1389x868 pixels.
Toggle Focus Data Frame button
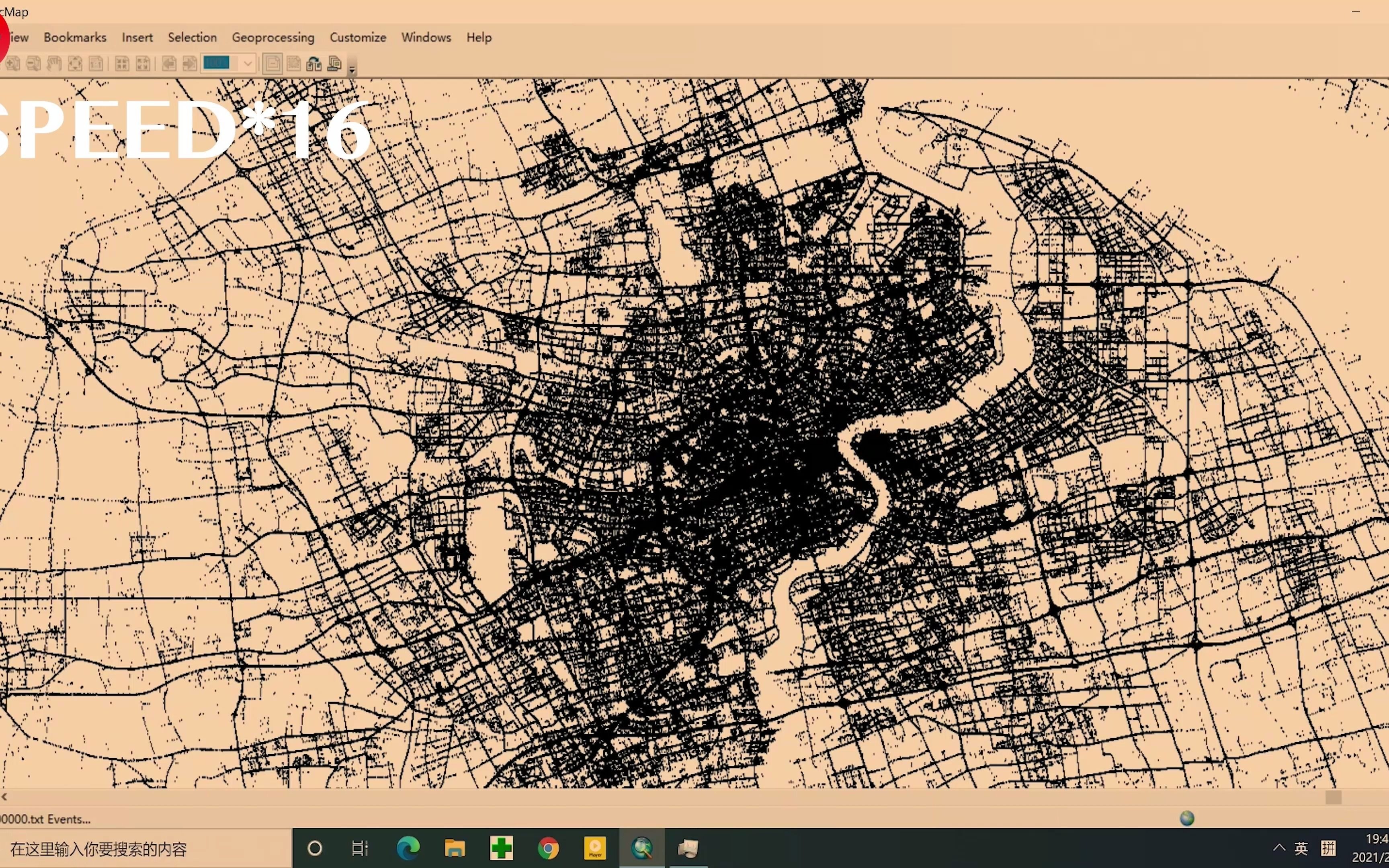[x=293, y=64]
